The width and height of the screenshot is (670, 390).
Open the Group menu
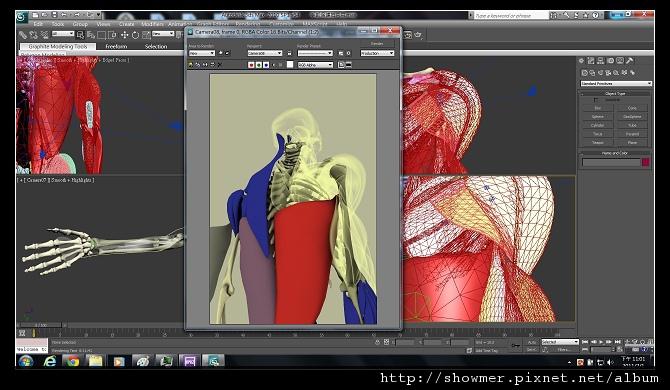click(80, 24)
